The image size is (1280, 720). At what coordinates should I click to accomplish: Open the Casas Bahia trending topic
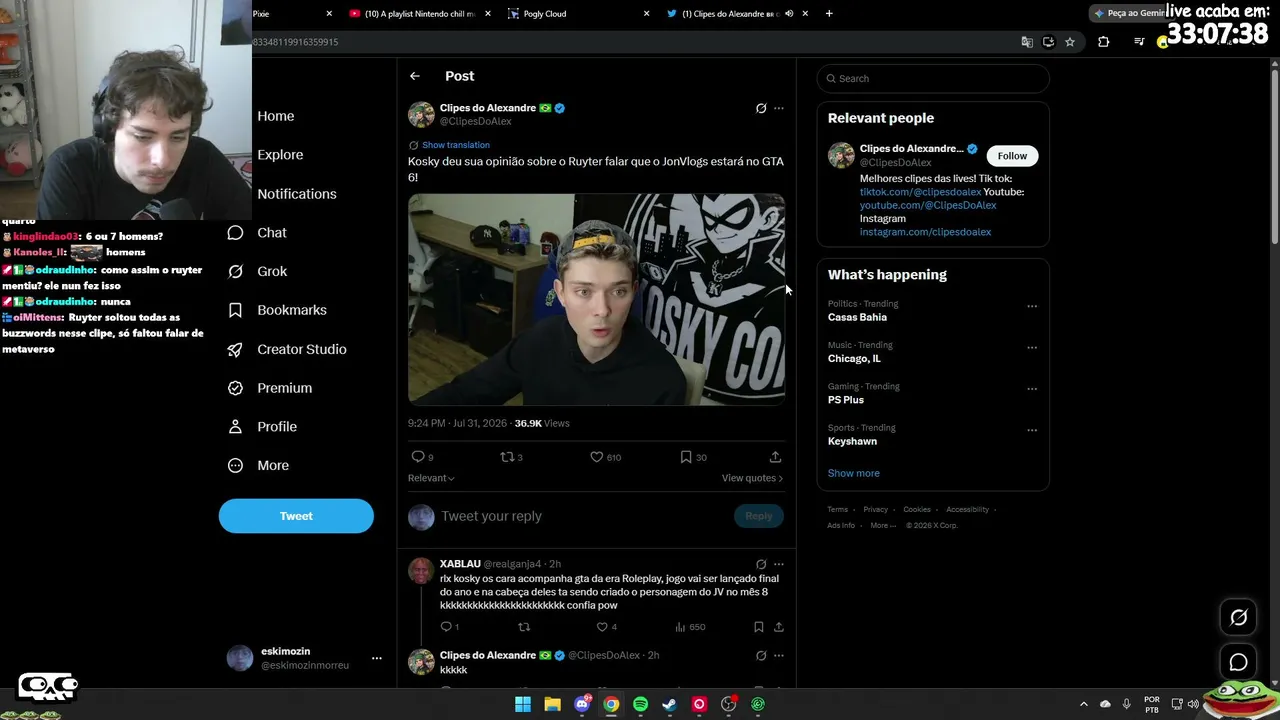857,317
